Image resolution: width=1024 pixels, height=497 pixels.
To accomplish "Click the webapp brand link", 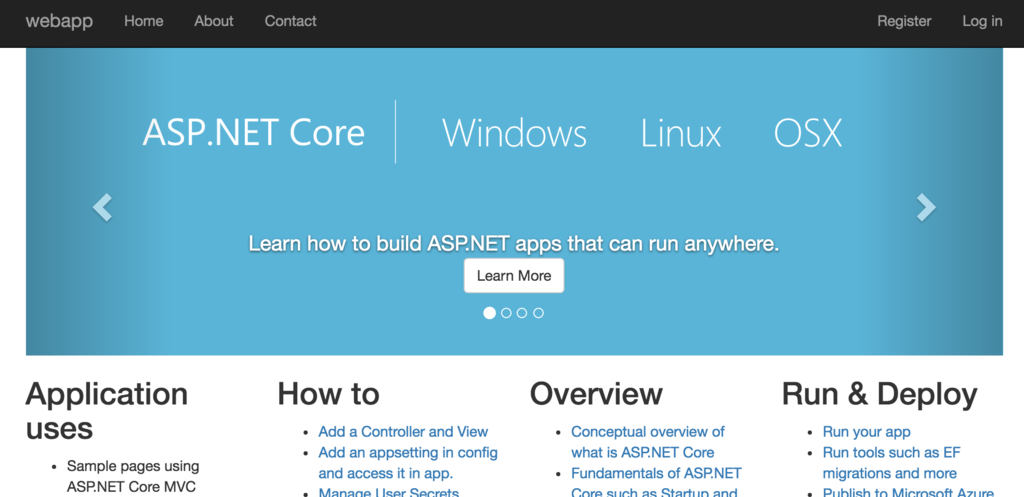I will pos(59,21).
